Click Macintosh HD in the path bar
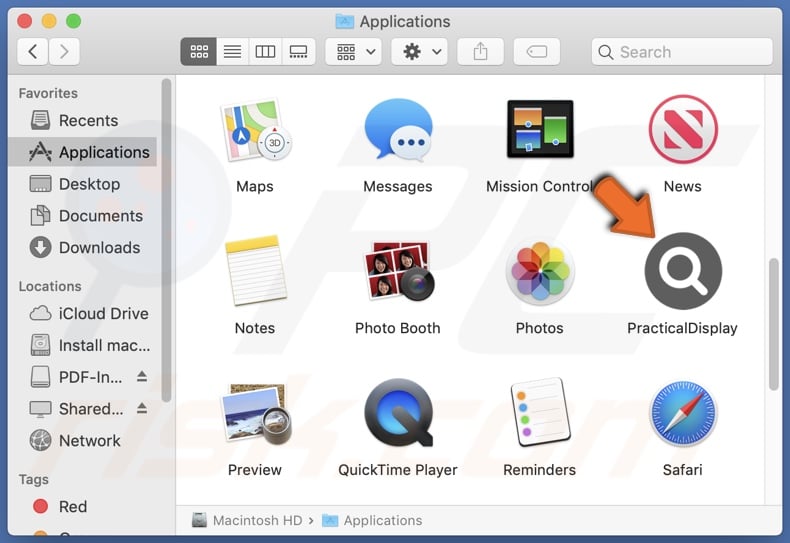Image resolution: width=790 pixels, height=543 pixels. (x=247, y=520)
